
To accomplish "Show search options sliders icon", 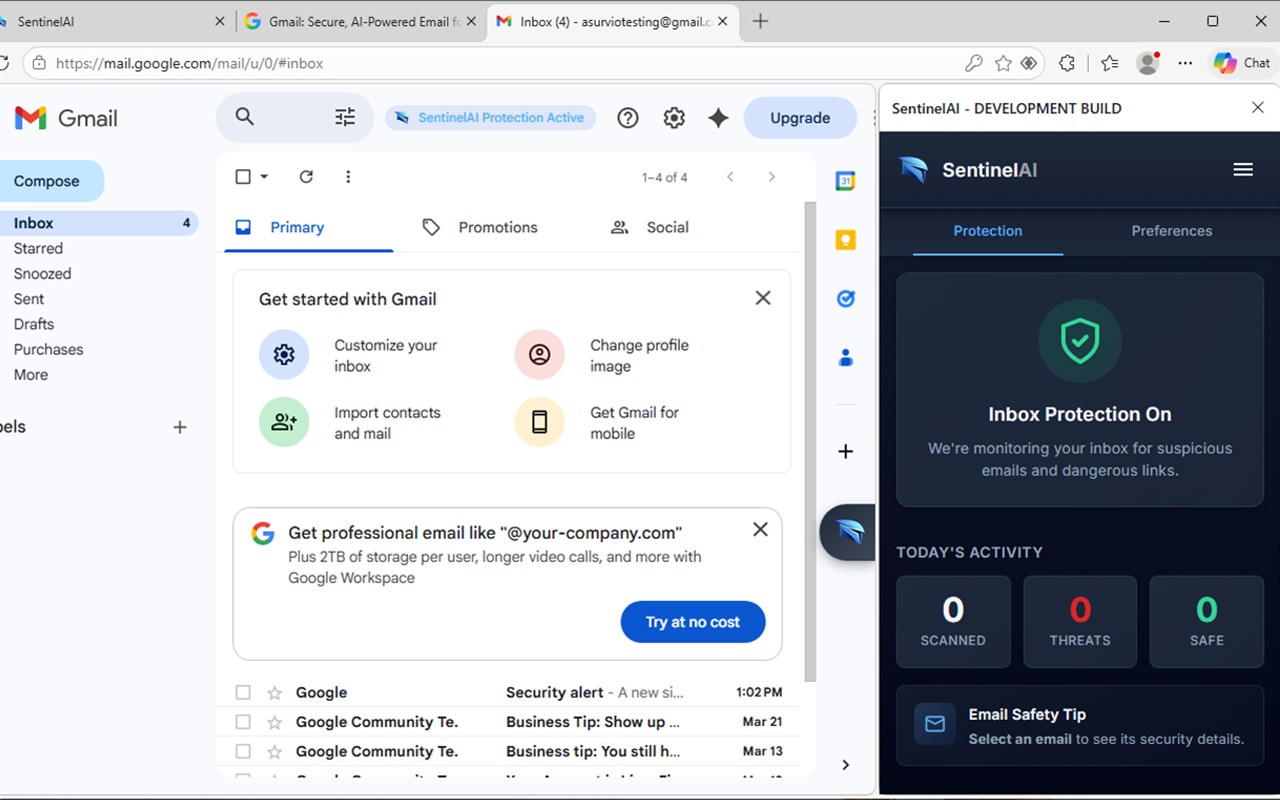I will point(345,117).
